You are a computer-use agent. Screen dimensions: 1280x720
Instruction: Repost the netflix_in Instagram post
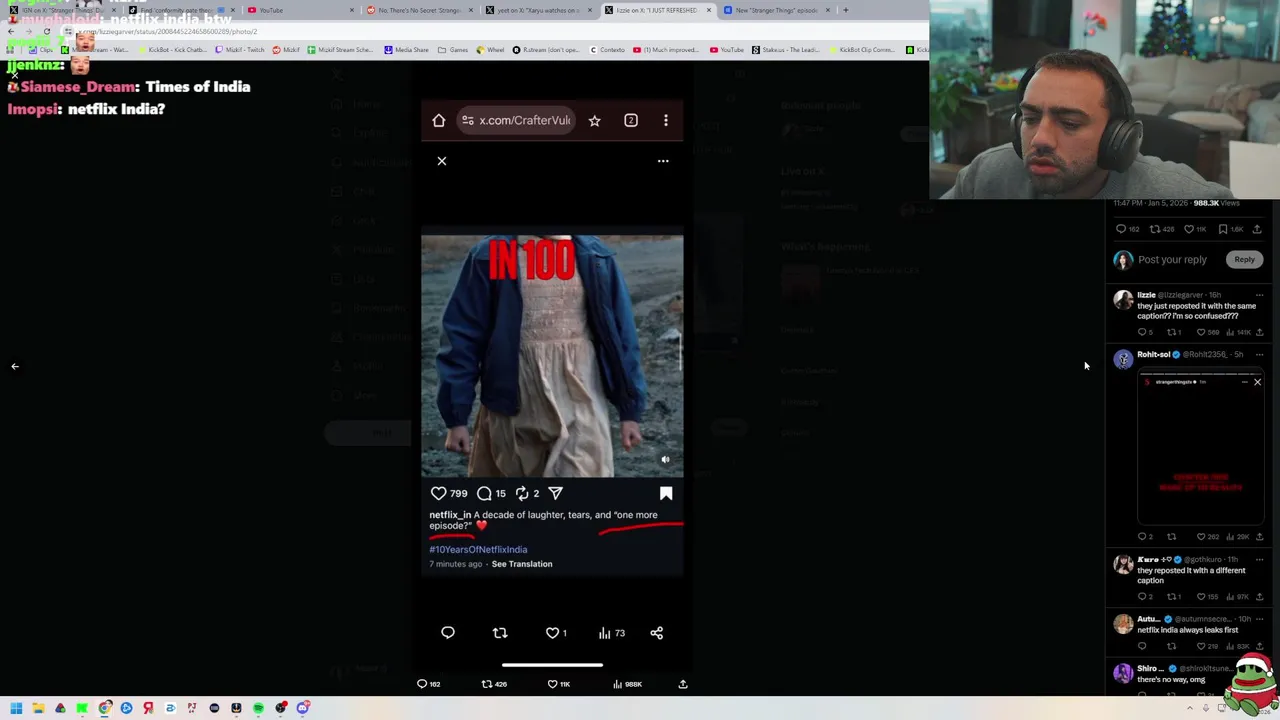tap(521, 493)
